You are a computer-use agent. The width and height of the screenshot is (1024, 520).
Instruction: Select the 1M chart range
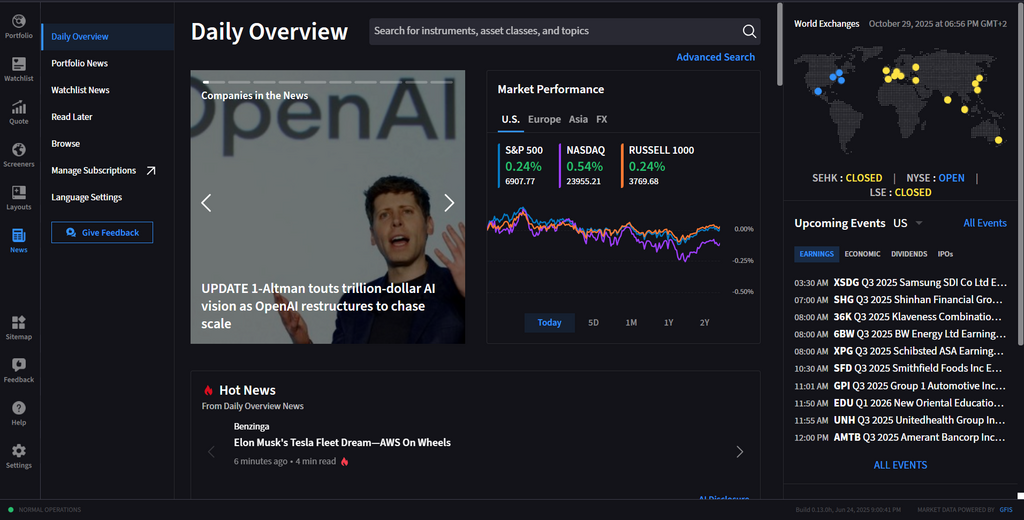tap(631, 323)
